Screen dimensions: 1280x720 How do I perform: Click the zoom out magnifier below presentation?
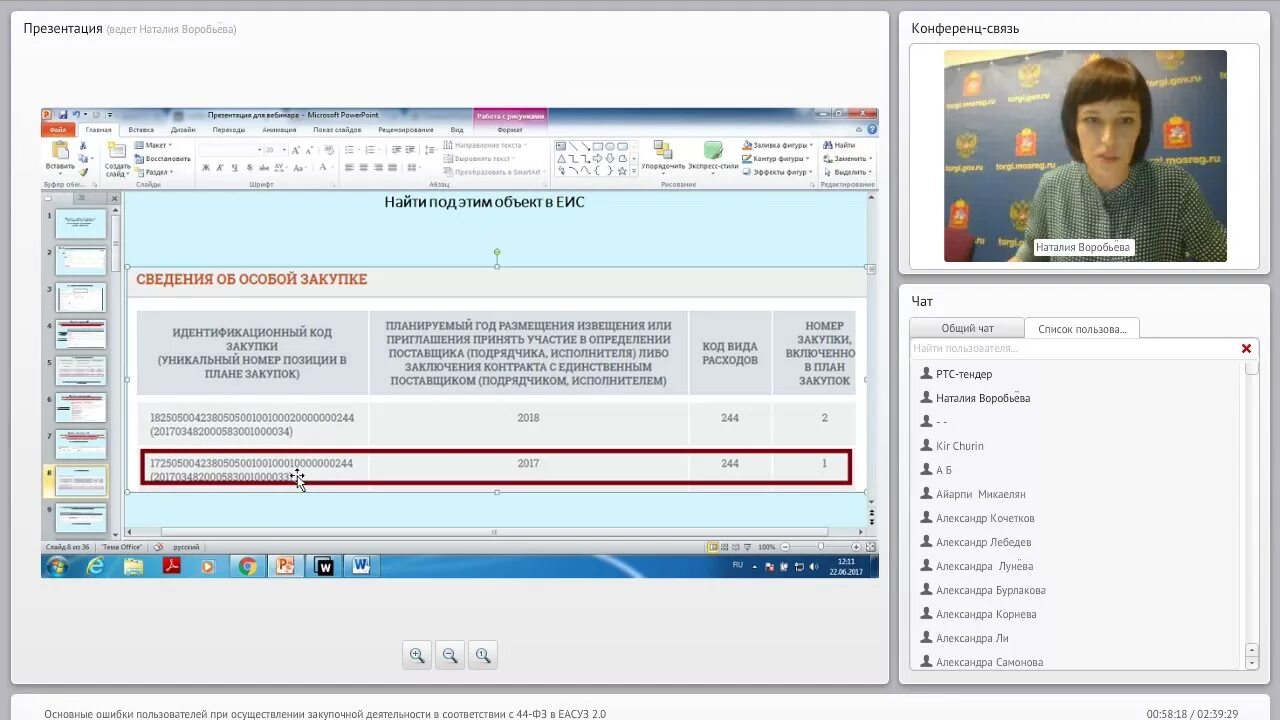pyautogui.click(x=450, y=656)
